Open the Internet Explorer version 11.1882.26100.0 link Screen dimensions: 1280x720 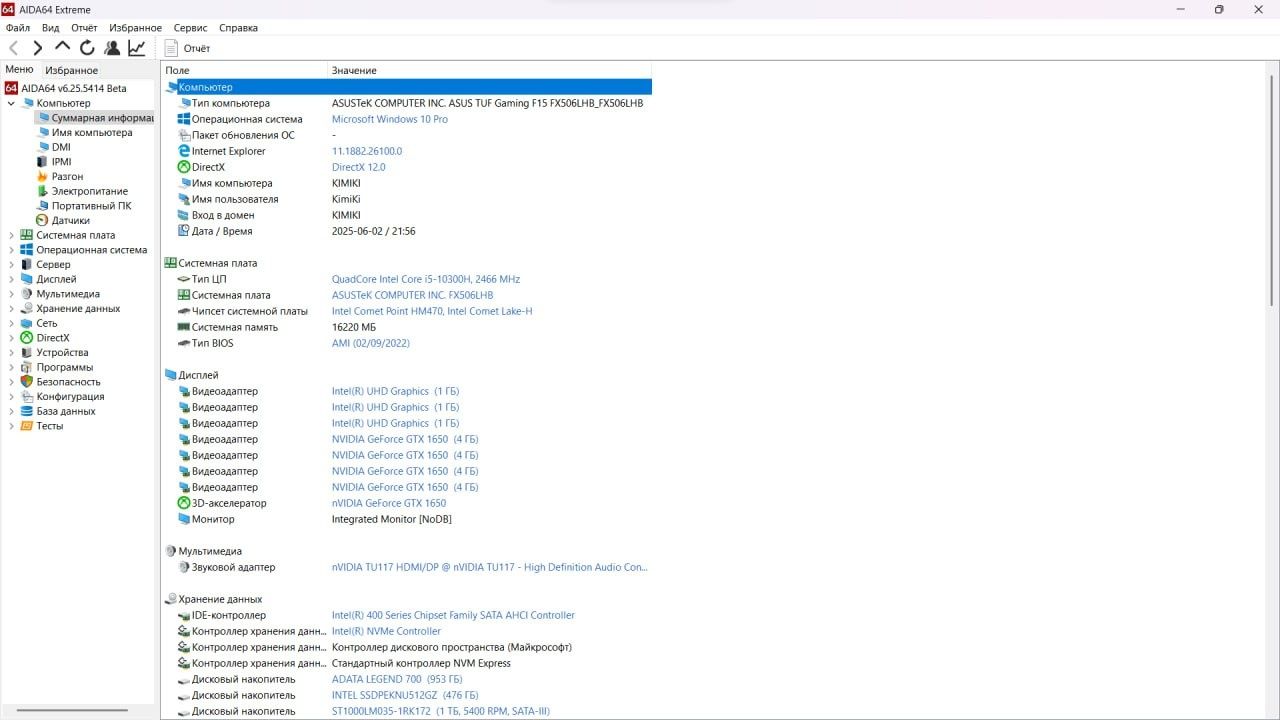[367, 151]
